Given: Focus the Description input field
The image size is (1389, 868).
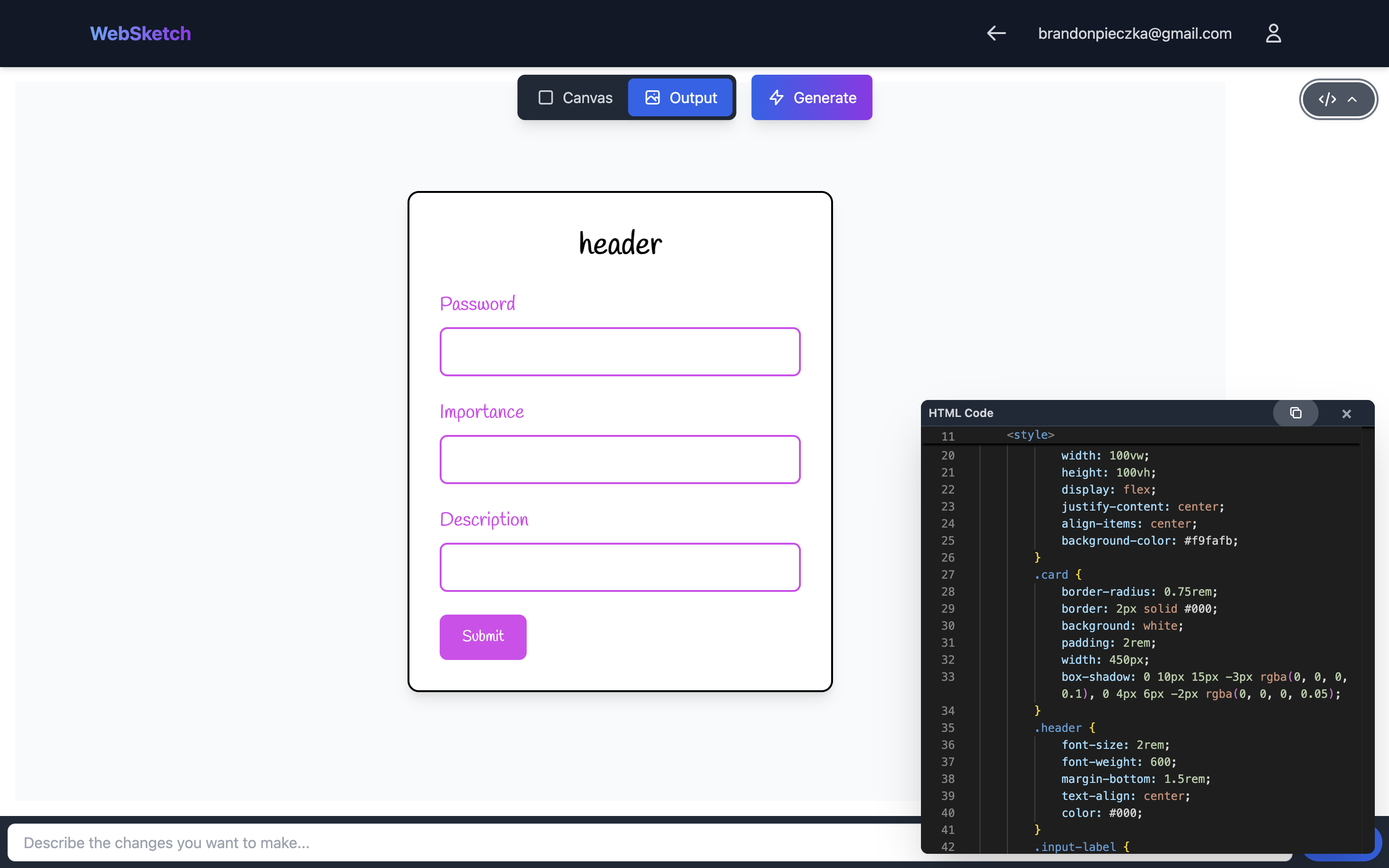Looking at the screenshot, I should (x=620, y=566).
